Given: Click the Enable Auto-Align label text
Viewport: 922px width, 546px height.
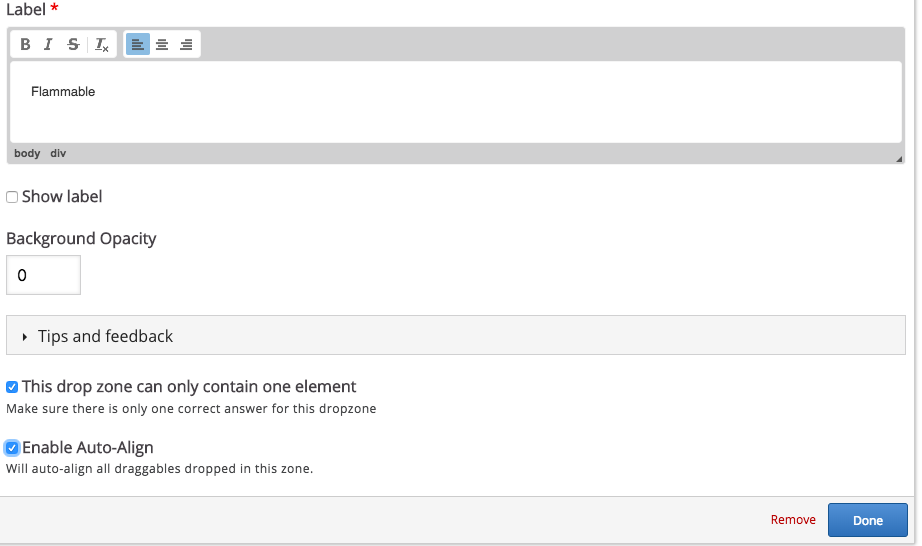Looking at the screenshot, I should click(x=88, y=447).
